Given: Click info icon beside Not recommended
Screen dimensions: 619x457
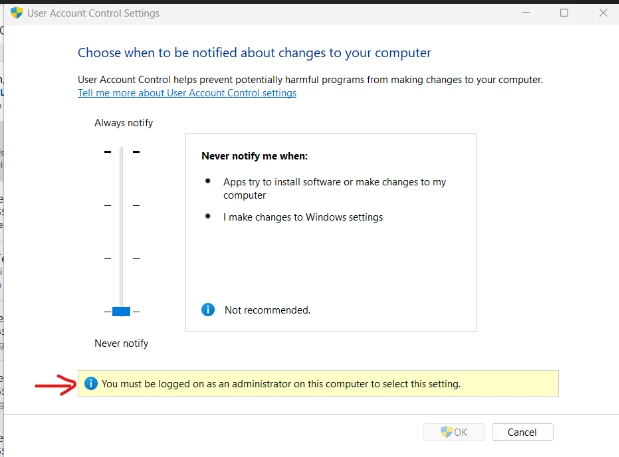Looking at the screenshot, I should 208,310.
